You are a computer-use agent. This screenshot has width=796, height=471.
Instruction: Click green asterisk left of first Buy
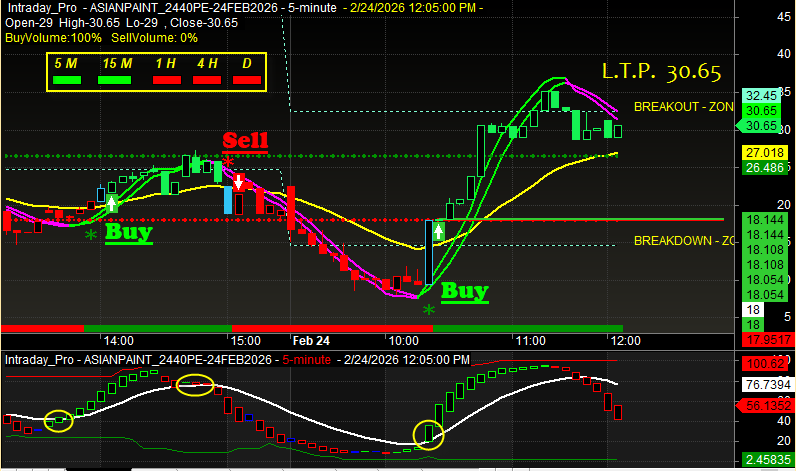(x=91, y=235)
